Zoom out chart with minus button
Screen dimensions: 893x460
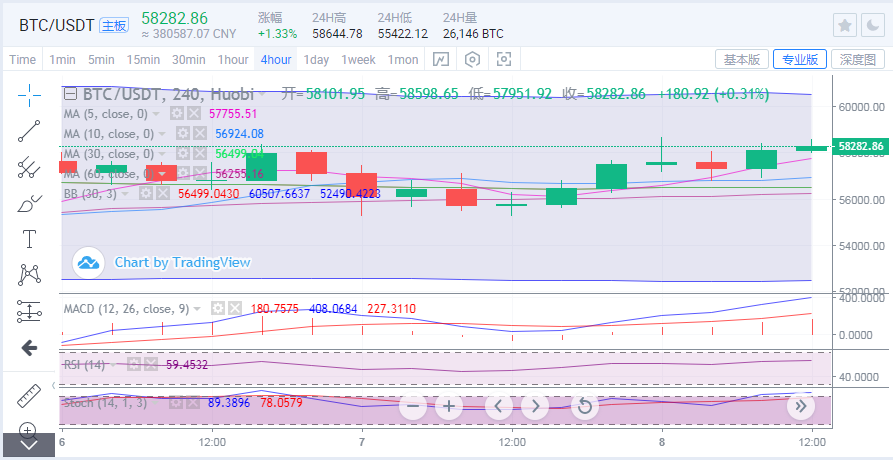[413, 406]
